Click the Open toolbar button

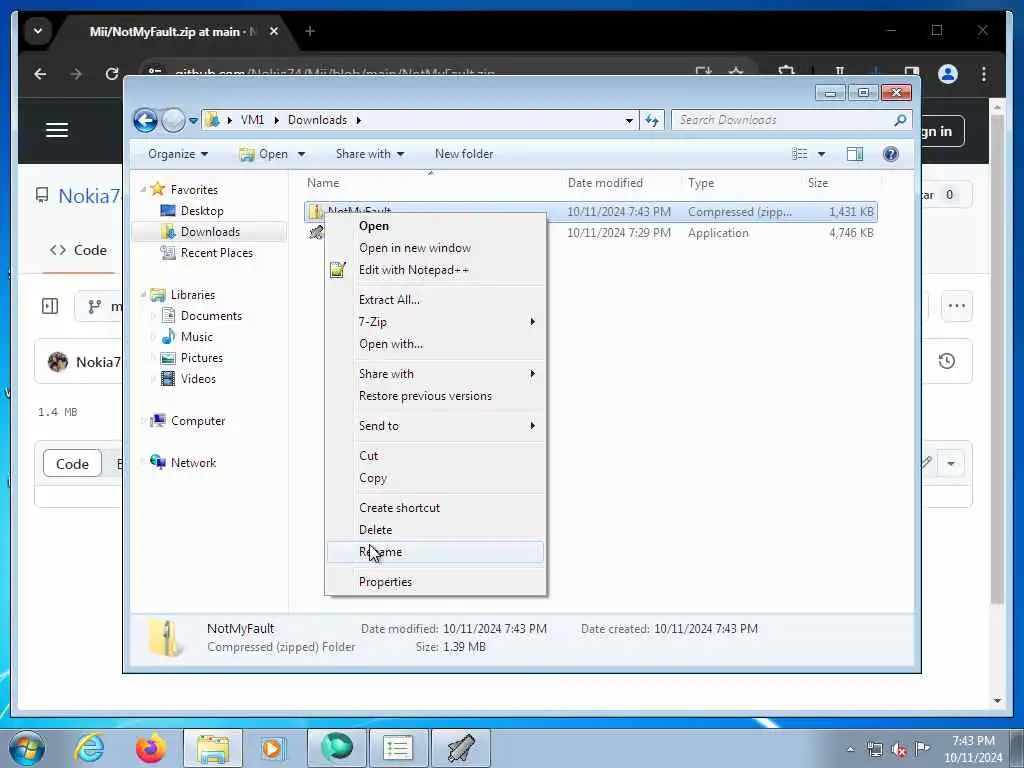(x=264, y=154)
